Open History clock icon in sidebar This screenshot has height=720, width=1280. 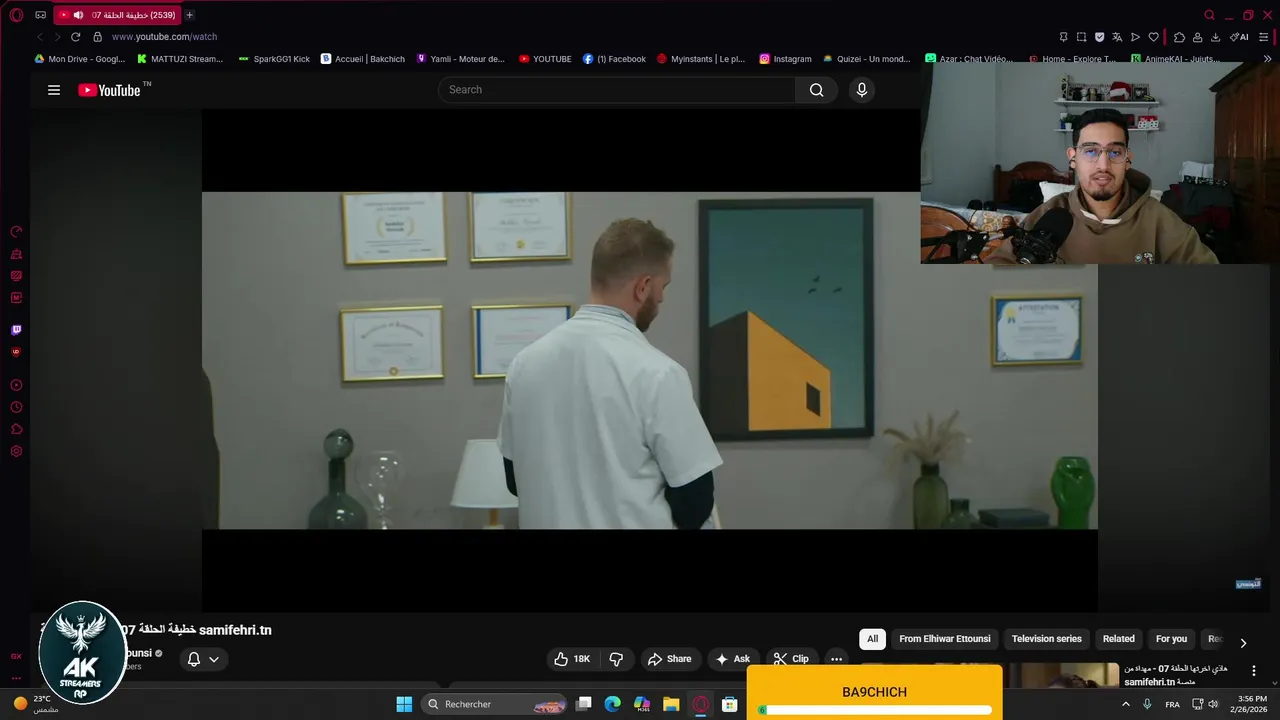pos(16,407)
